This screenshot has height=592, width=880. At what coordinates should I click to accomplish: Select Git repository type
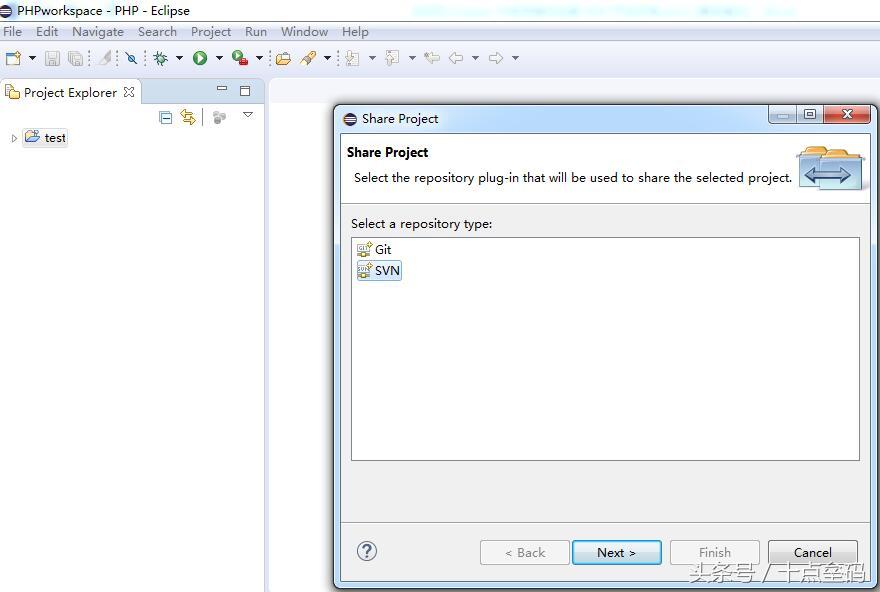(x=382, y=250)
